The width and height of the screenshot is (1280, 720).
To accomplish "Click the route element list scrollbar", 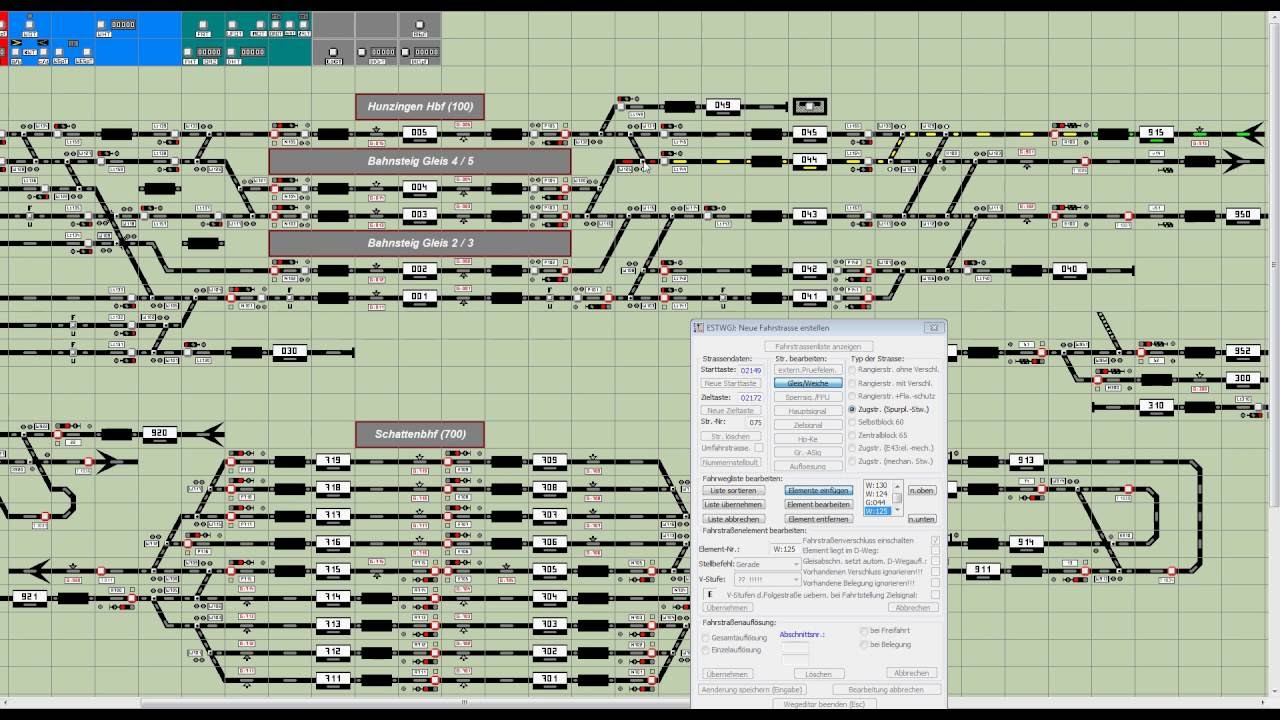I will point(898,498).
